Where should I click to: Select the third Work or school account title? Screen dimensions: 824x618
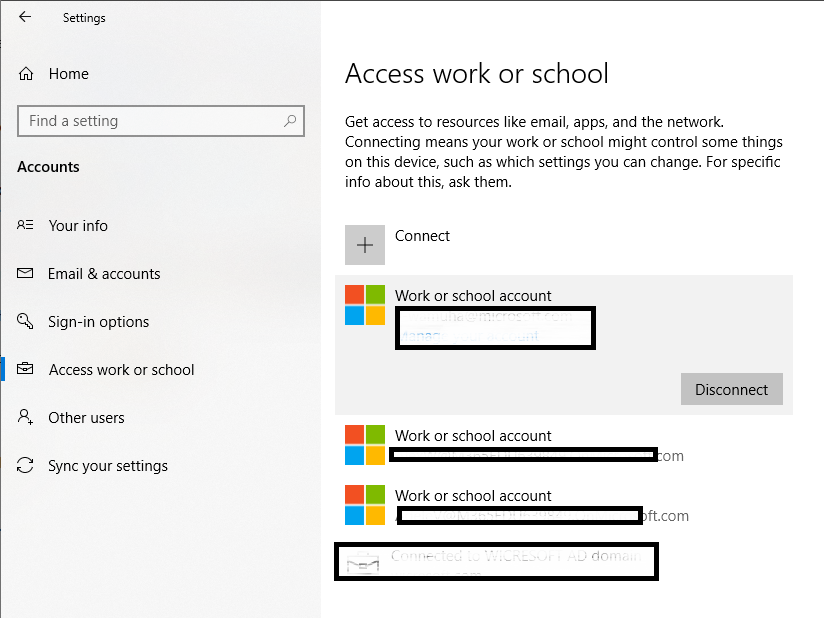473,496
